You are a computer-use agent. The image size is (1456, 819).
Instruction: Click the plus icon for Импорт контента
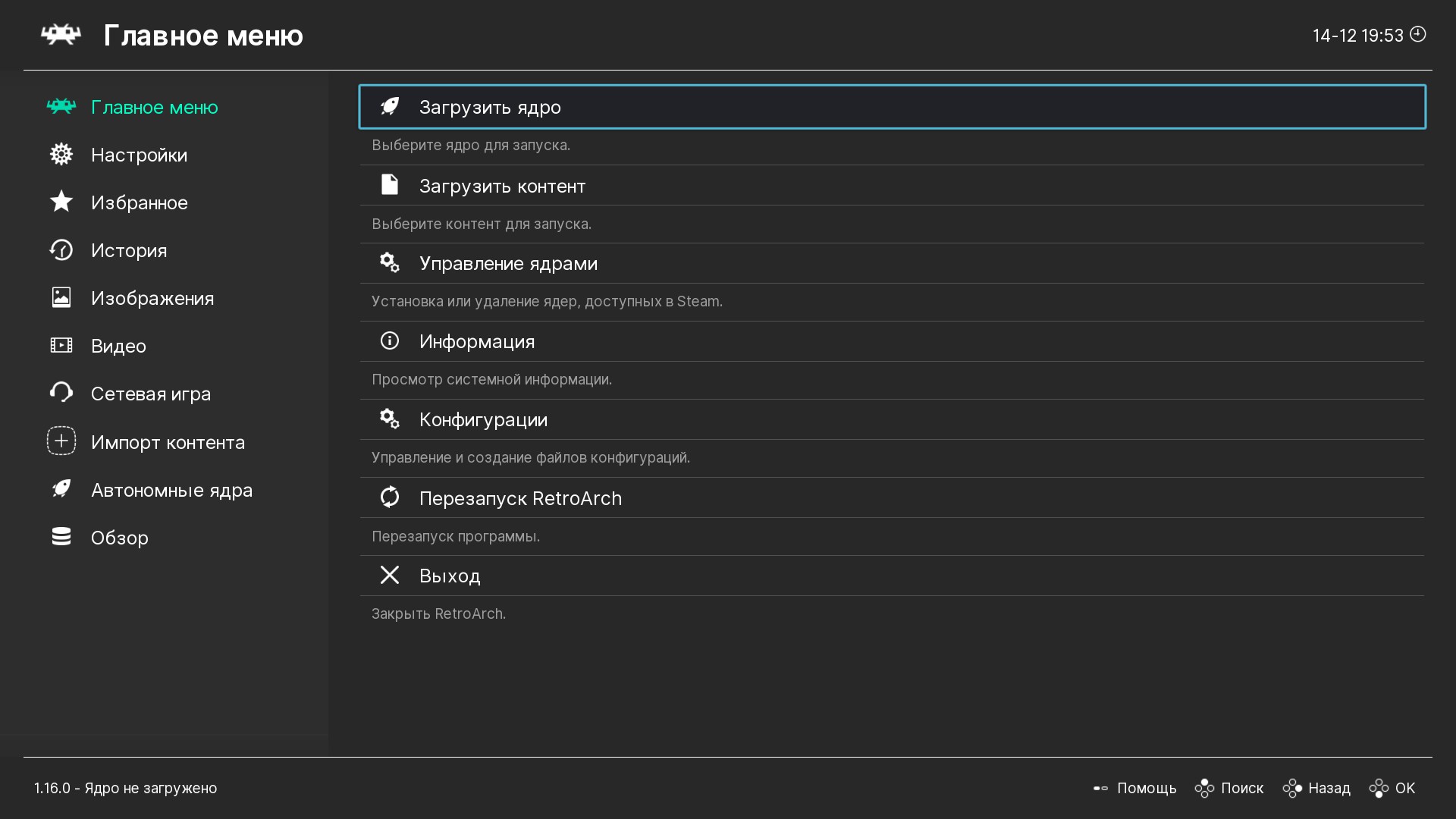[61, 441]
